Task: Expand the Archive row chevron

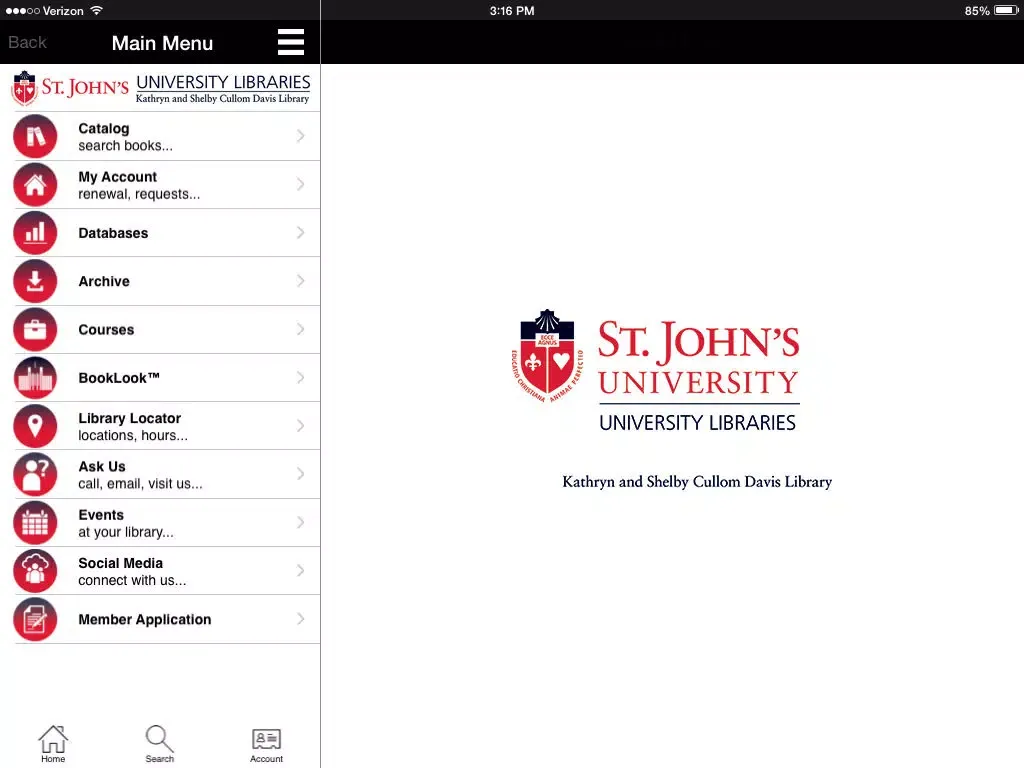Action: (x=300, y=281)
